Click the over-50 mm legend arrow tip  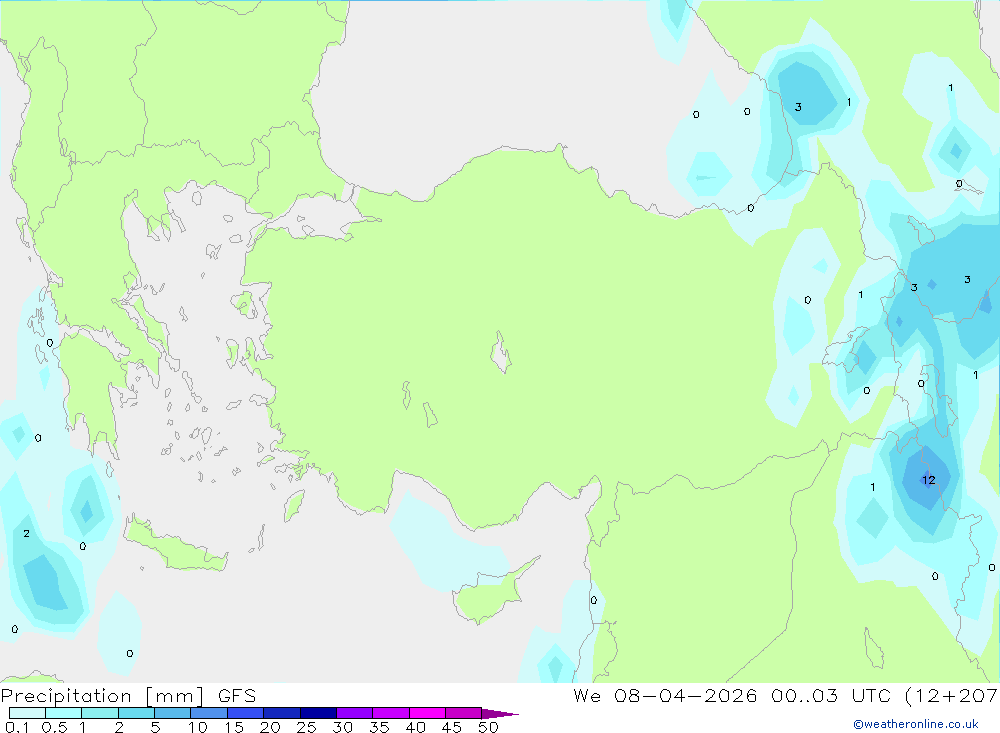[x=500, y=714]
